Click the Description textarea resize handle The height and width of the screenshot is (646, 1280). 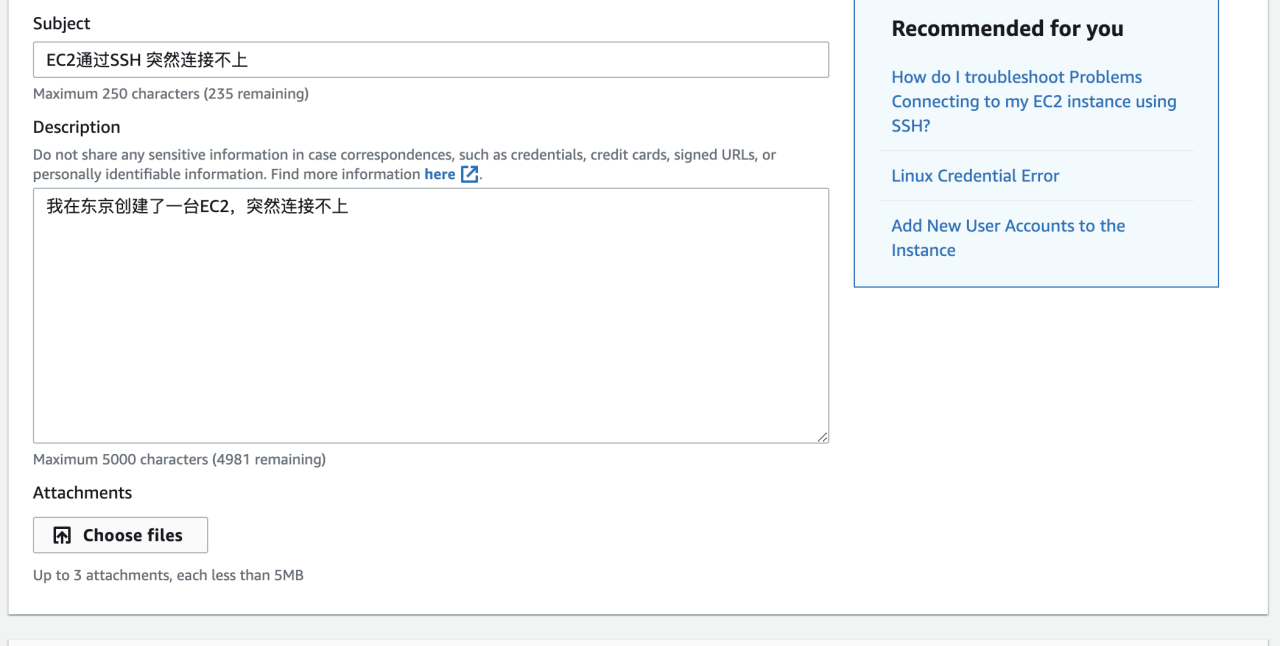coord(822,436)
